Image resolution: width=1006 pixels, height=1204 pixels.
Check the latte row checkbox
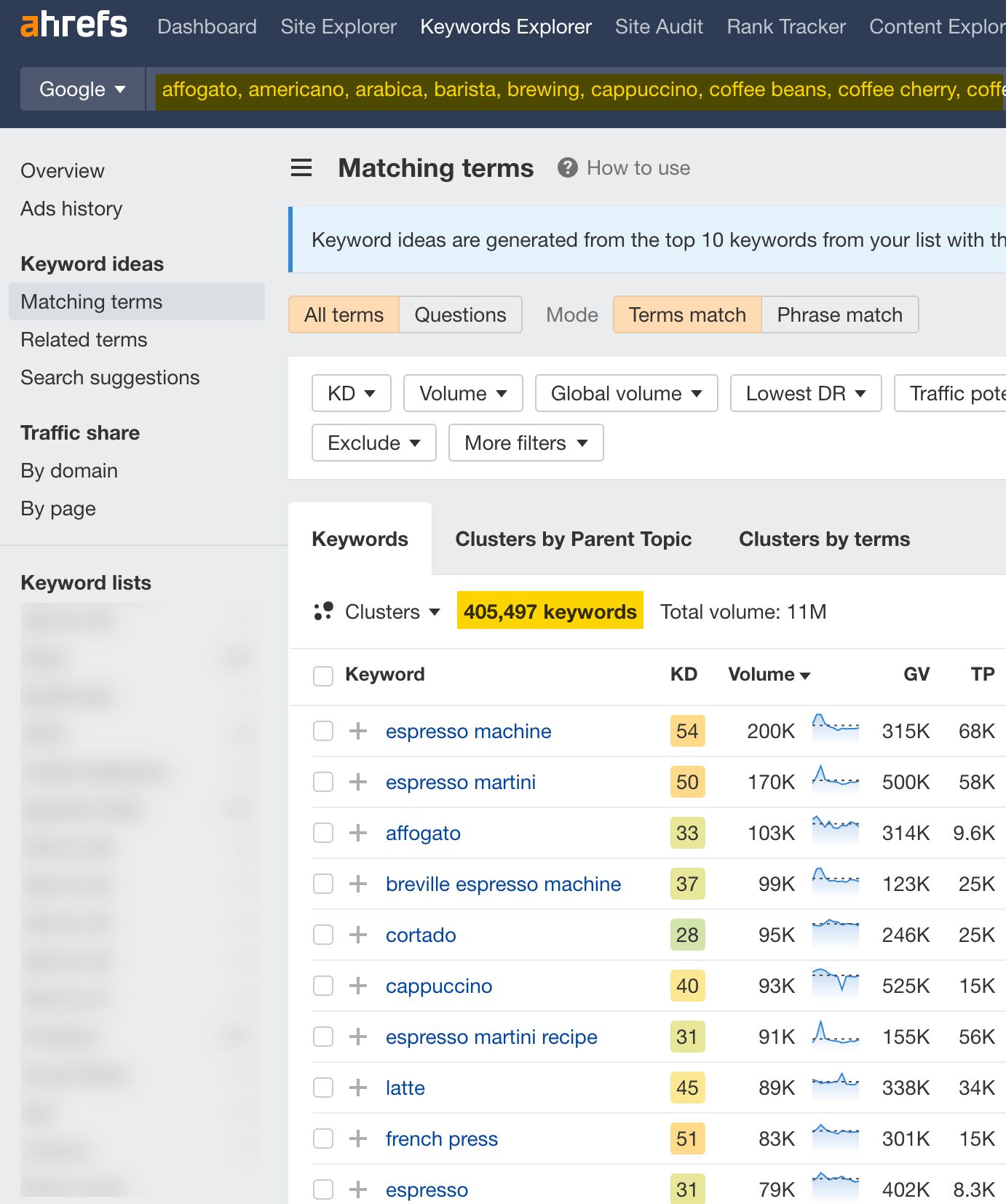323,1088
